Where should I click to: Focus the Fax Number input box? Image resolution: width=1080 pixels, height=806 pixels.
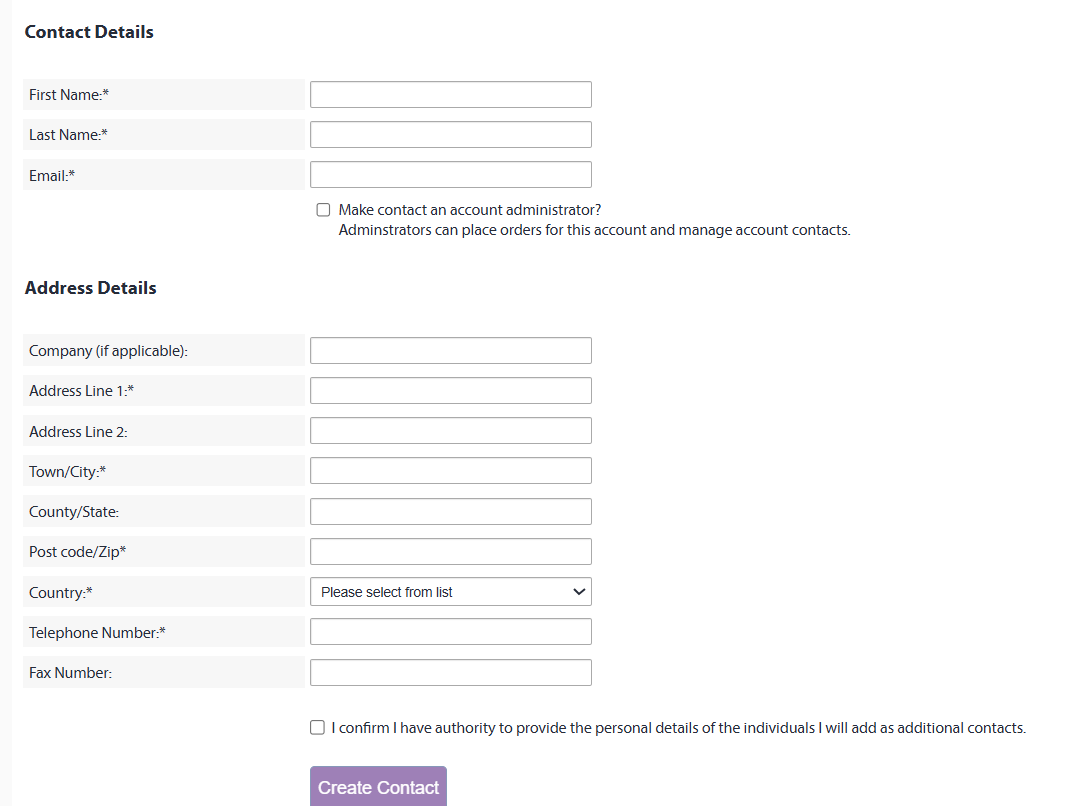[x=450, y=673]
